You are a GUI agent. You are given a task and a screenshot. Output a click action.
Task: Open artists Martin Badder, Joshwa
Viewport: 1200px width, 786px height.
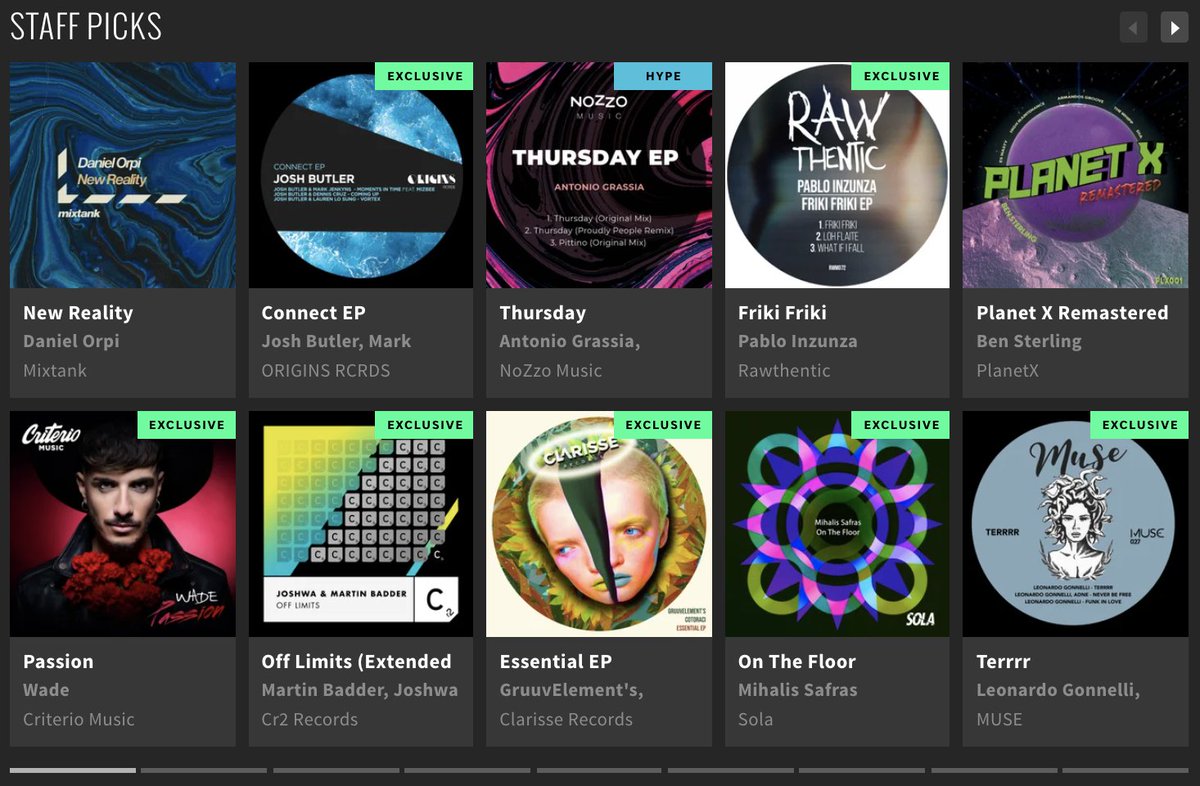click(360, 690)
